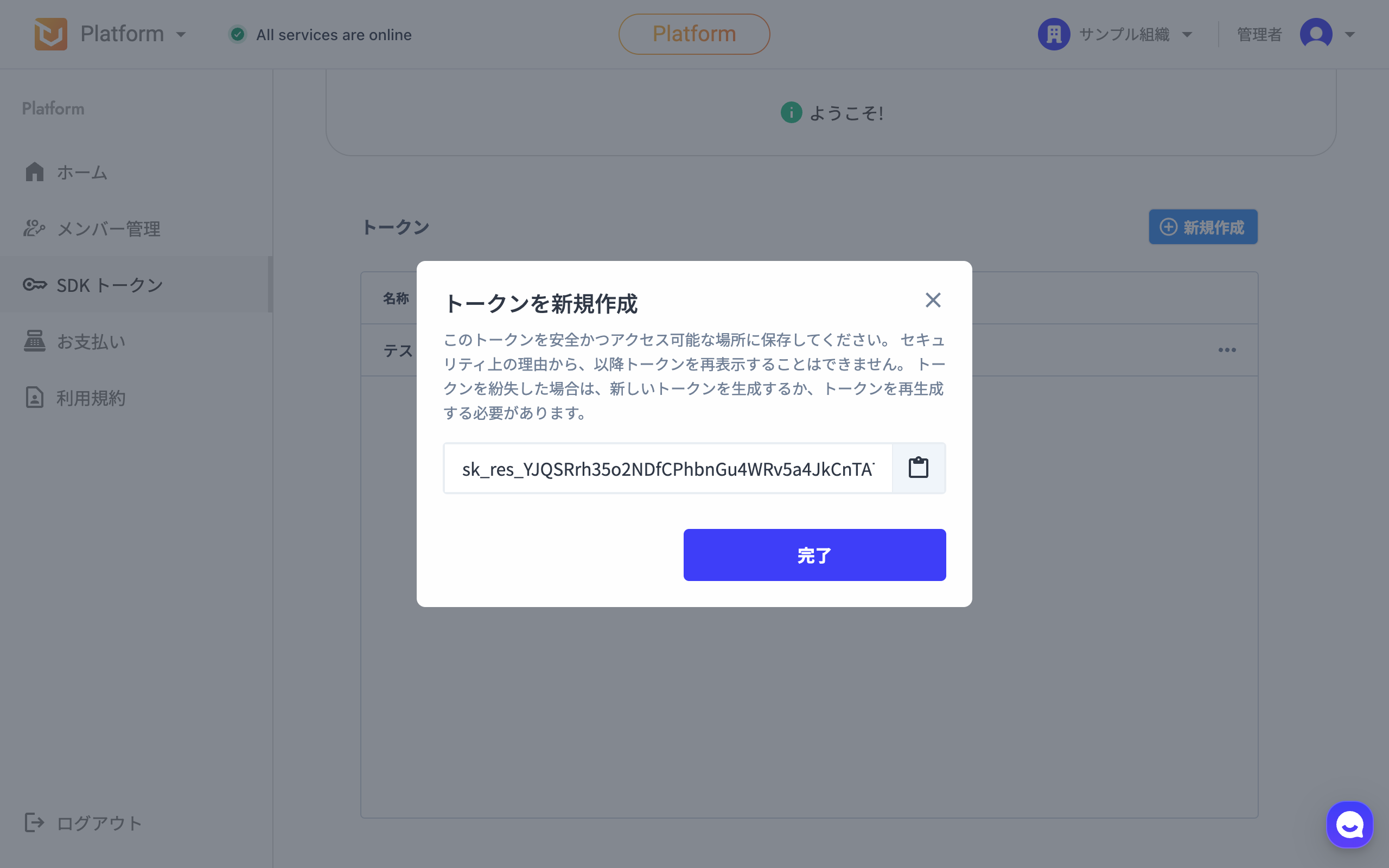
Task: Expand the サンプル組織 organization dropdown
Action: [x=1187, y=34]
